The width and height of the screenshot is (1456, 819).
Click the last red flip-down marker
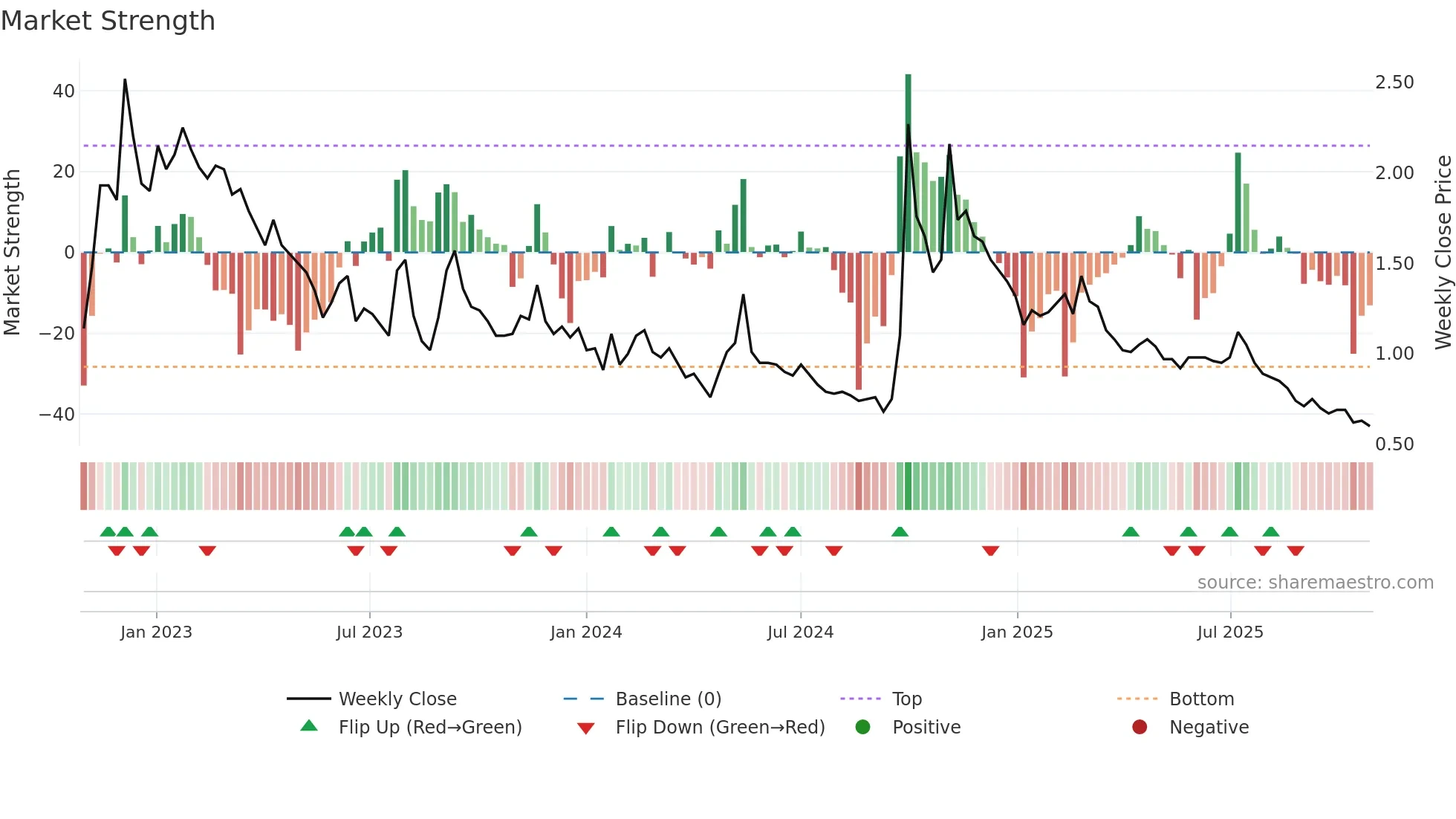(1296, 551)
